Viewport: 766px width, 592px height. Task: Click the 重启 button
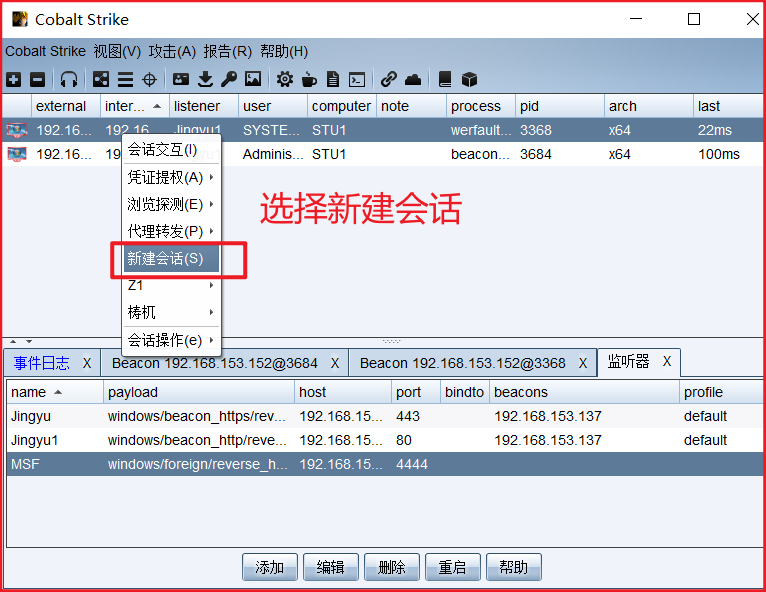[x=453, y=567]
